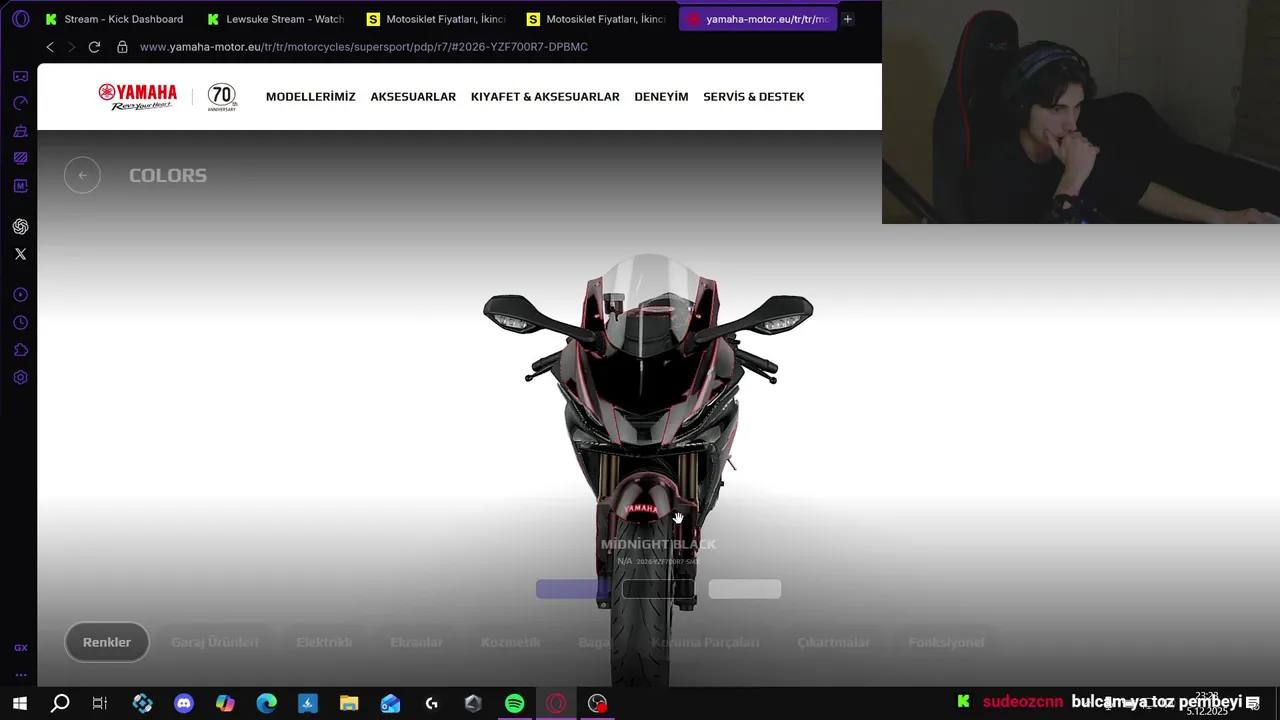1280x720 pixels.
Task: Open KIYAFET & AKSESUARLAR menu
Action: (545, 97)
